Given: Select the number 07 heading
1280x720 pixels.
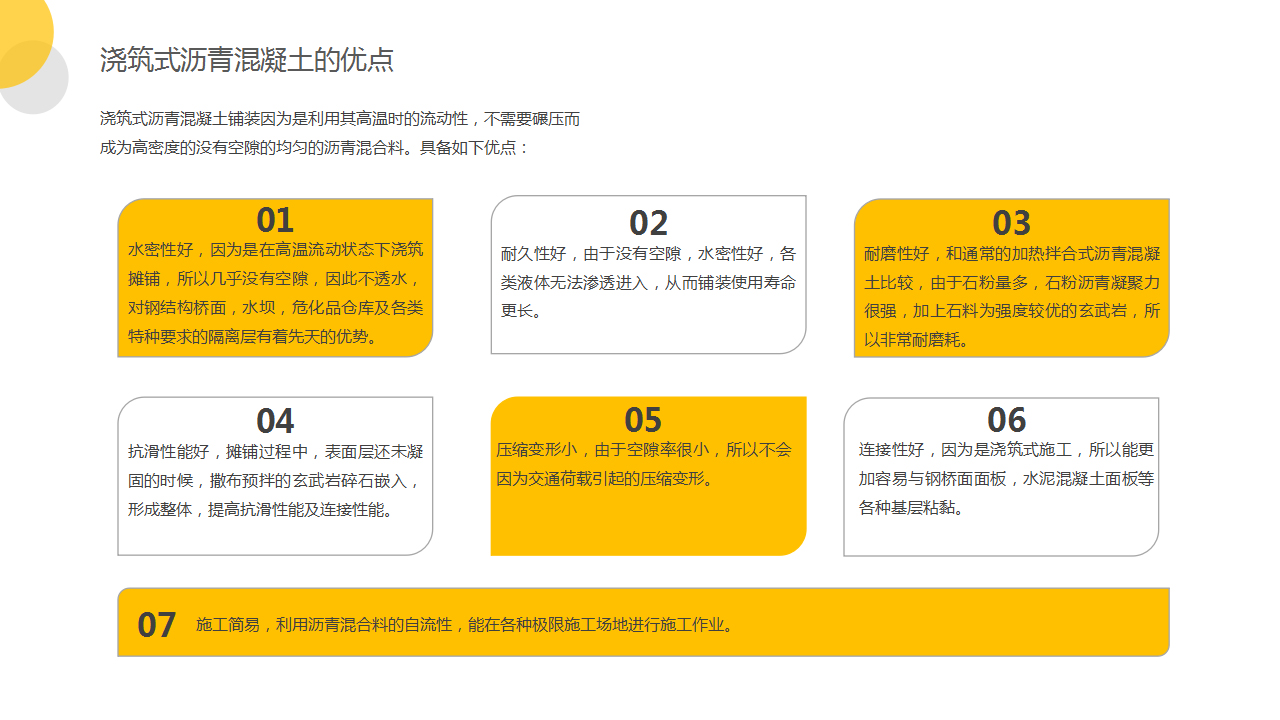Looking at the screenshot, I should pos(157,625).
